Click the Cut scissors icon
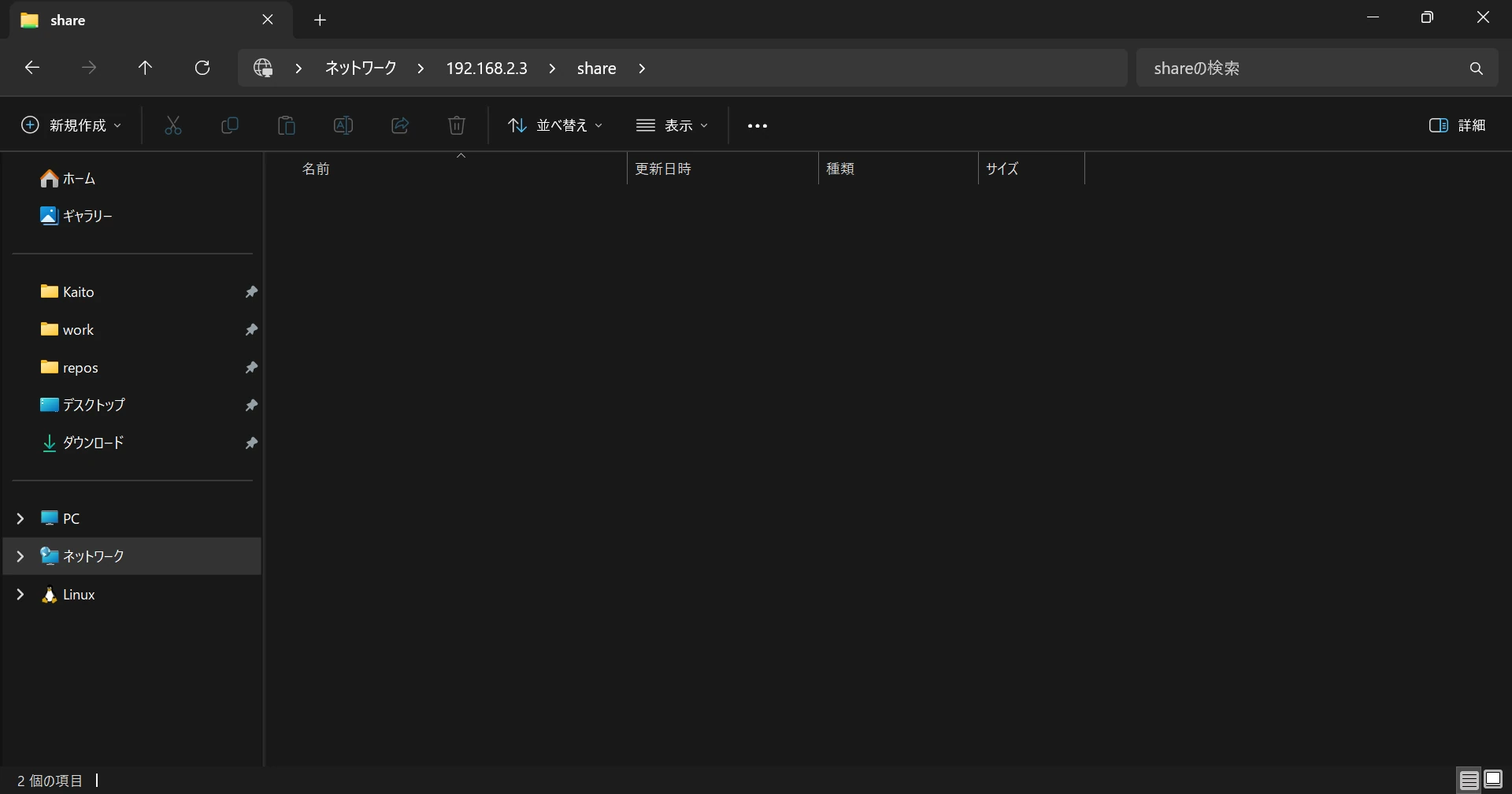 tap(173, 125)
